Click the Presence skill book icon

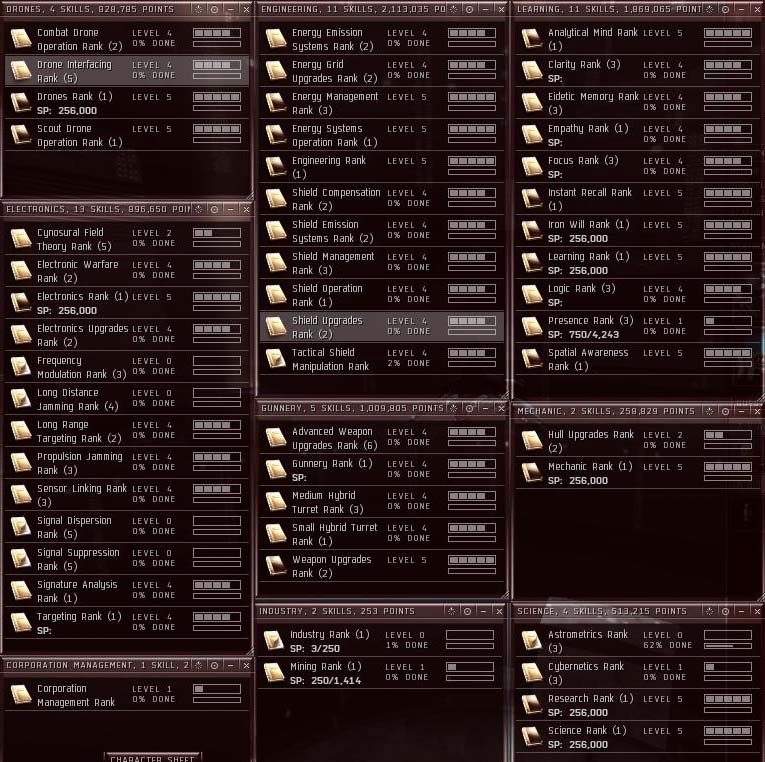pos(531,327)
